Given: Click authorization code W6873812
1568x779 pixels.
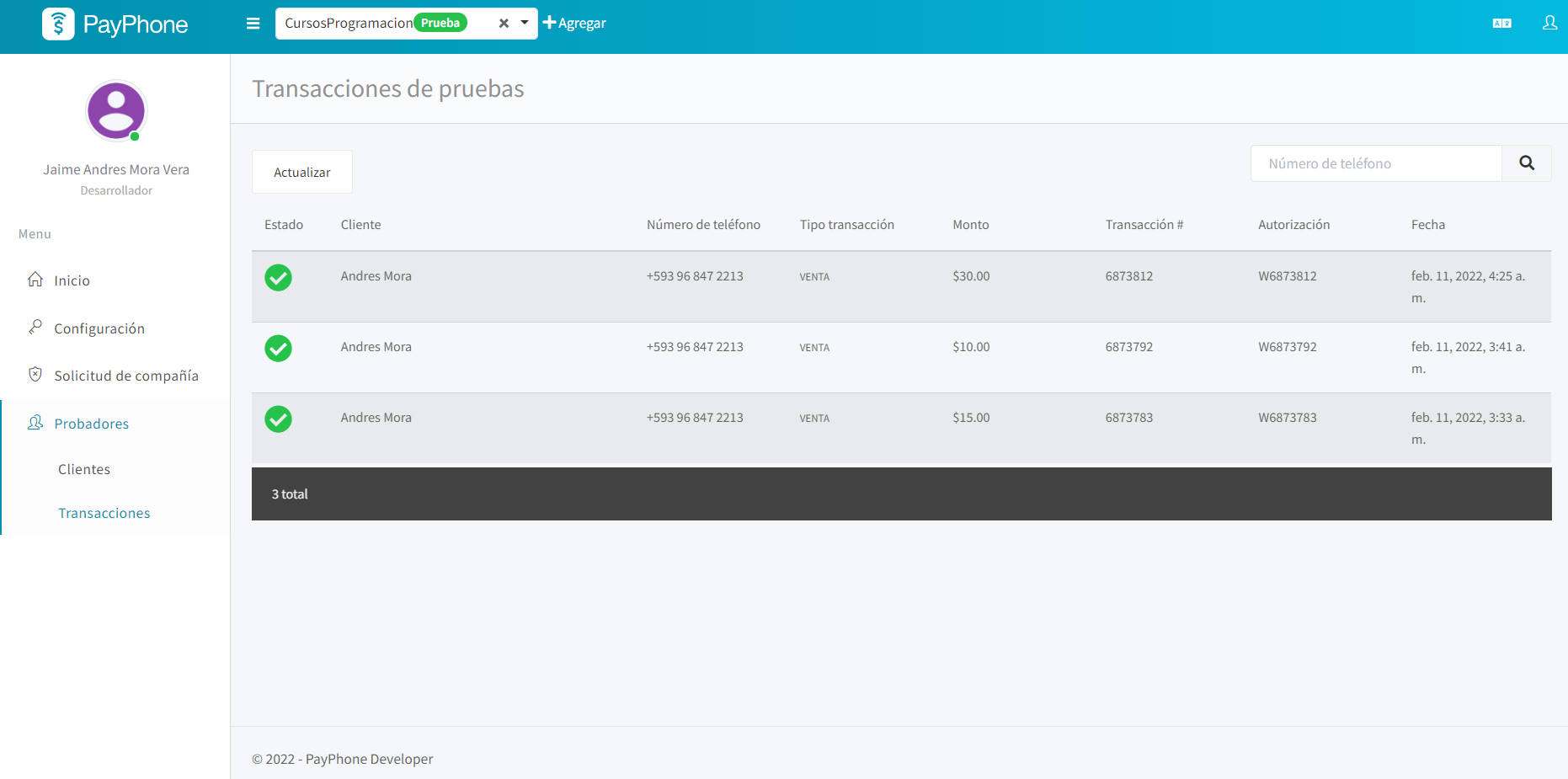Looking at the screenshot, I should coord(1288,276).
